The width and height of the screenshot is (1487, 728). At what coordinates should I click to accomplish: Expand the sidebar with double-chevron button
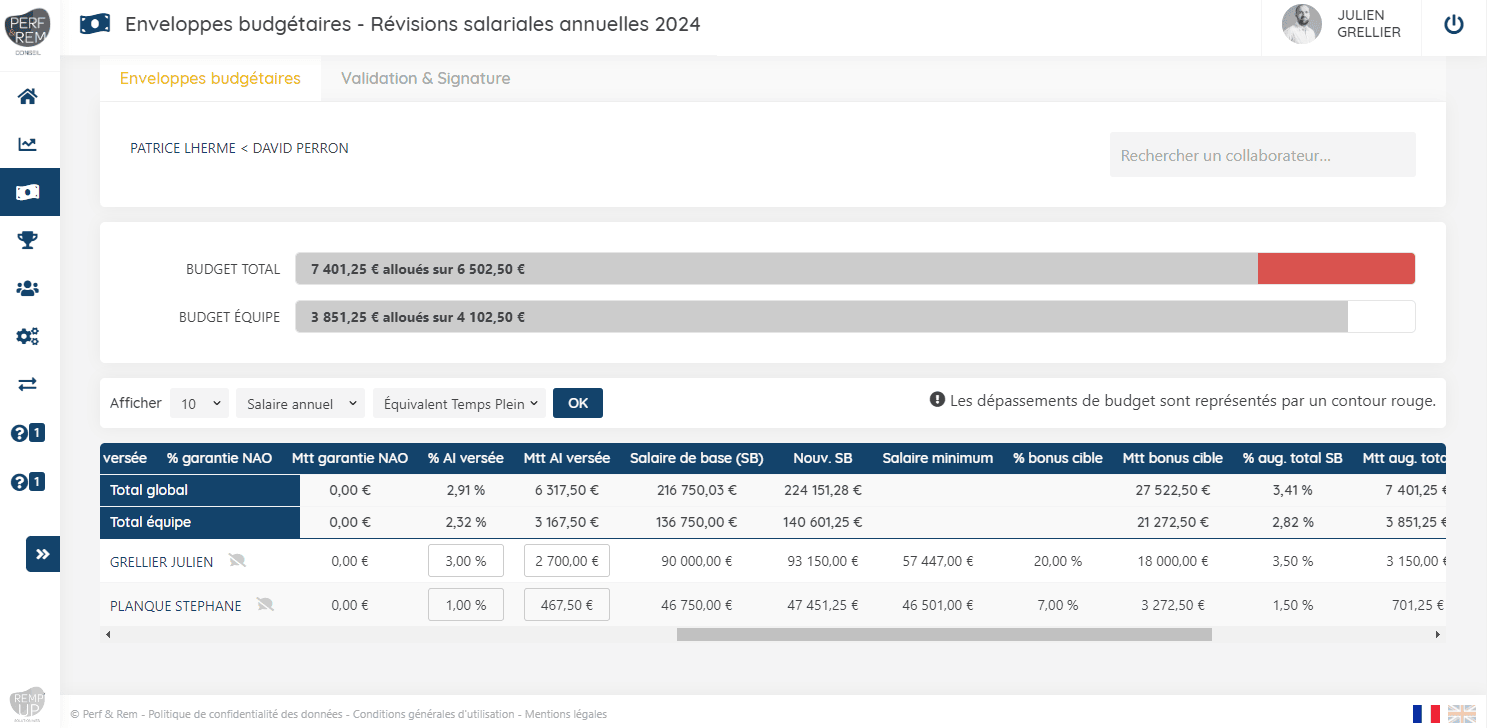pos(43,554)
